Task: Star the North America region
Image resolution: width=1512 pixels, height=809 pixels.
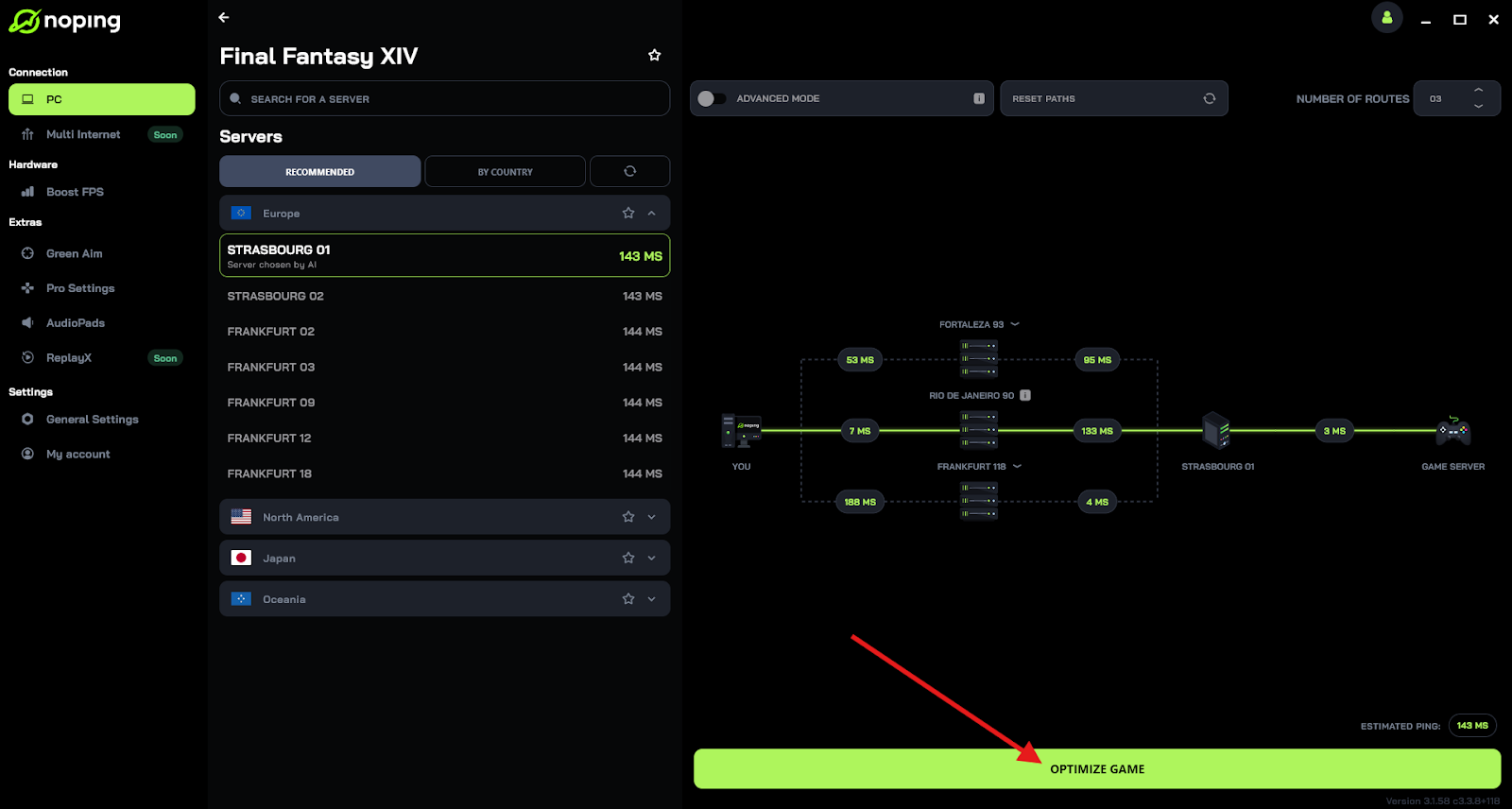Action: [628, 517]
